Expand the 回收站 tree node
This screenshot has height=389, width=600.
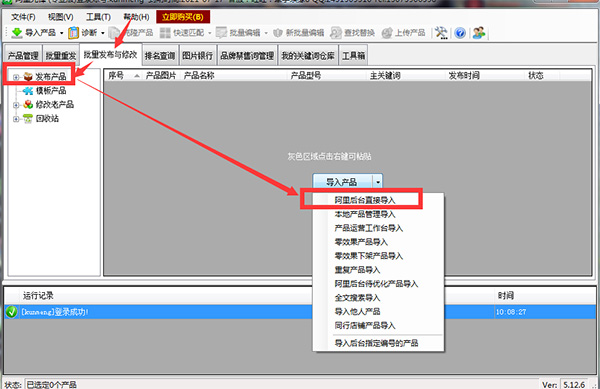point(16,119)
